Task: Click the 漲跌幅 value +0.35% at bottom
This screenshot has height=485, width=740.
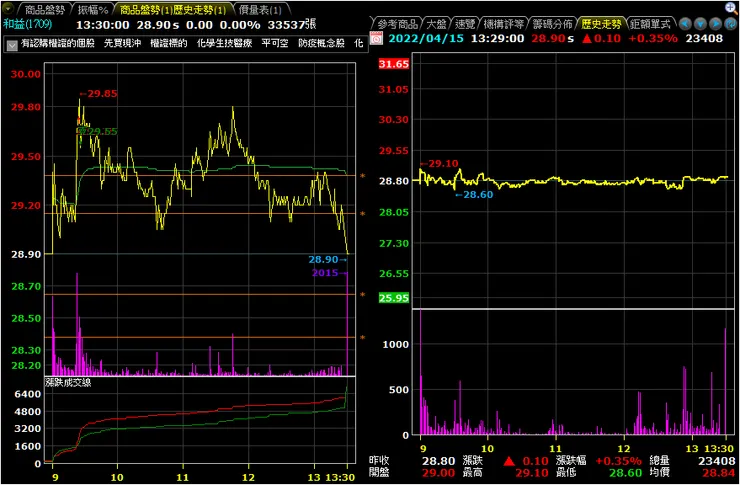Action: 618,461
